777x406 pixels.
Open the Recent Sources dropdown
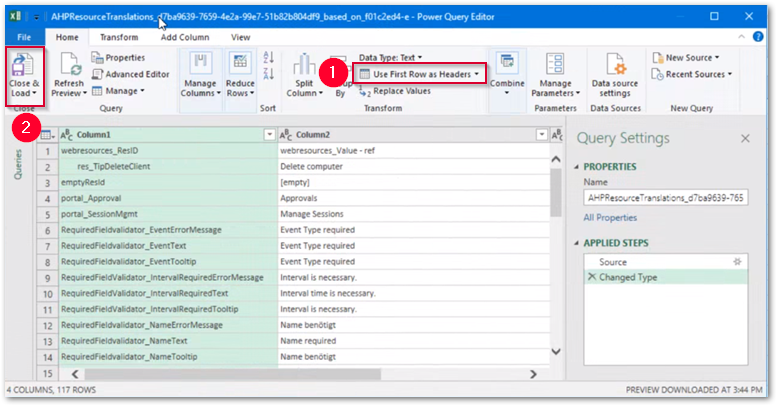(692, 74)
